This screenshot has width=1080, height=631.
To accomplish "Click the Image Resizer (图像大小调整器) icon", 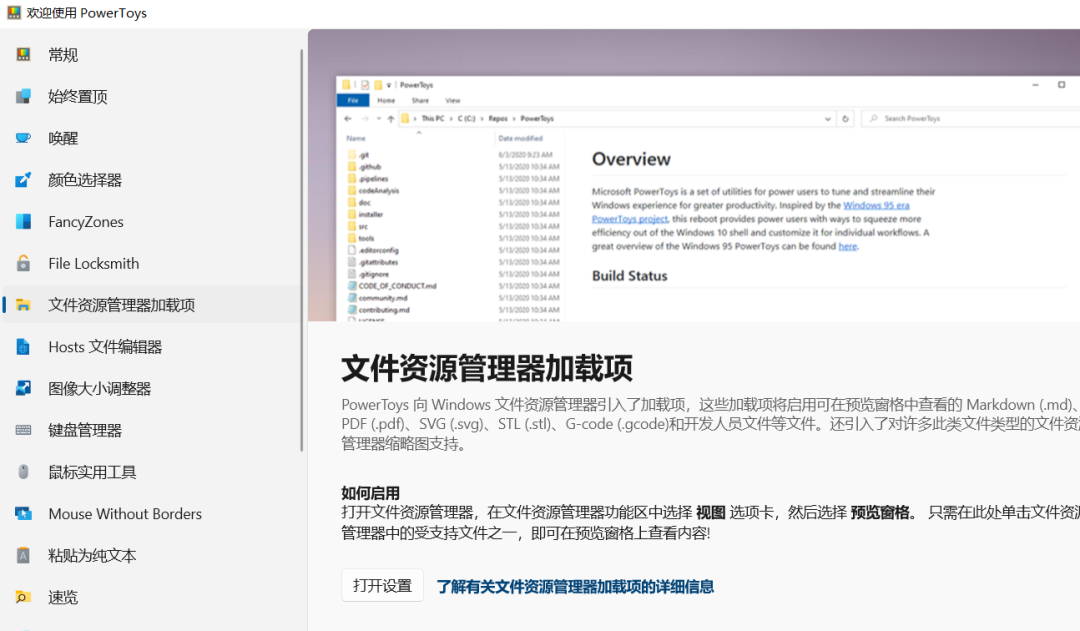I will (x=23, y=389).
